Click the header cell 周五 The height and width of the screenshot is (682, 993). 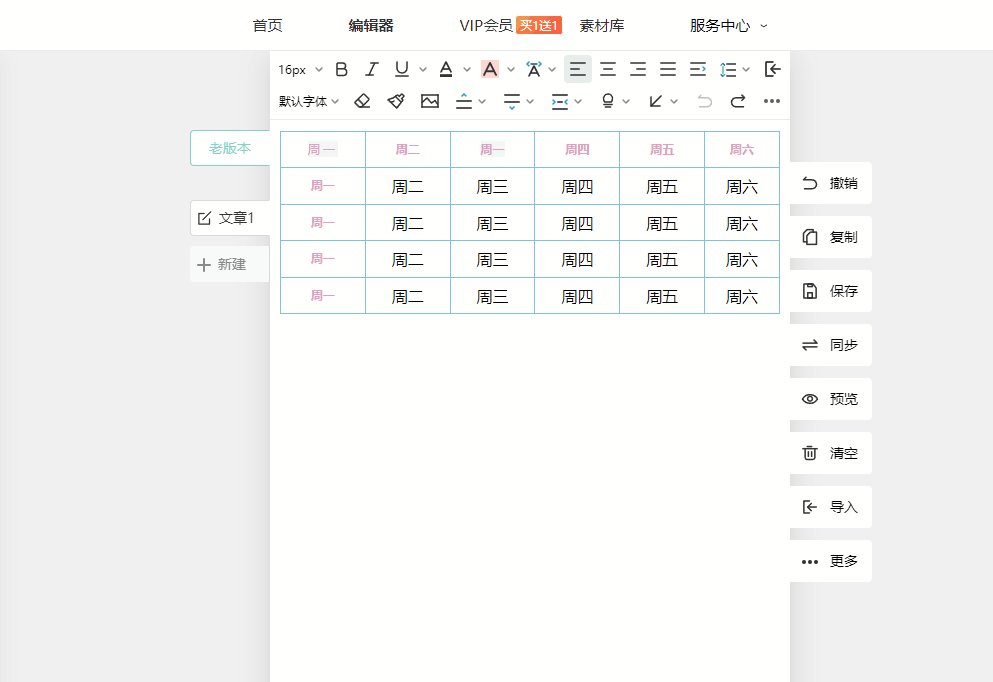pyautogui.click(x=662, y=149)
